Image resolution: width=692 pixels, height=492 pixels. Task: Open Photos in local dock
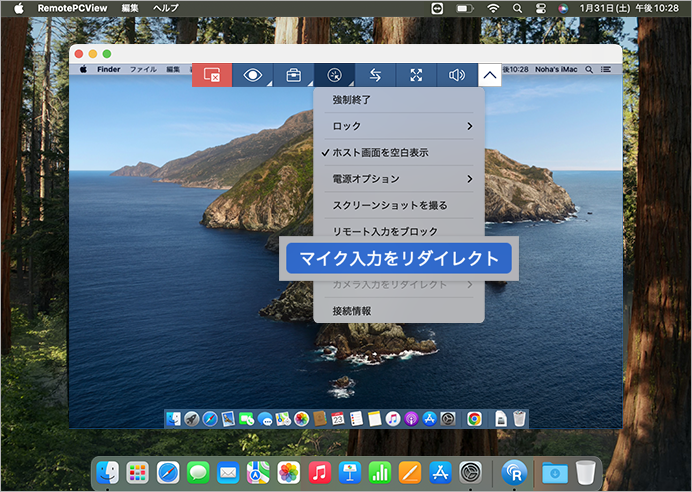(x=289, y=473)
